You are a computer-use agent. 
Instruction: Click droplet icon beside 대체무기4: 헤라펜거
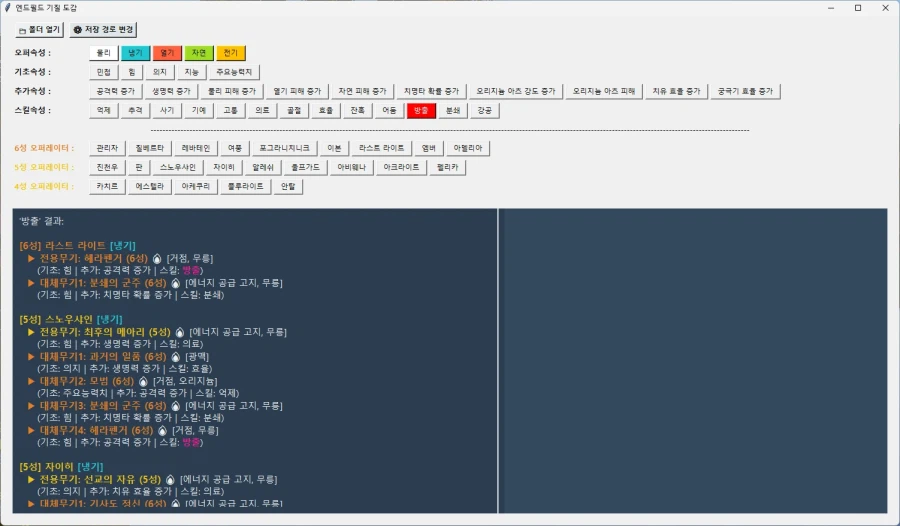(x=162, y=430)
